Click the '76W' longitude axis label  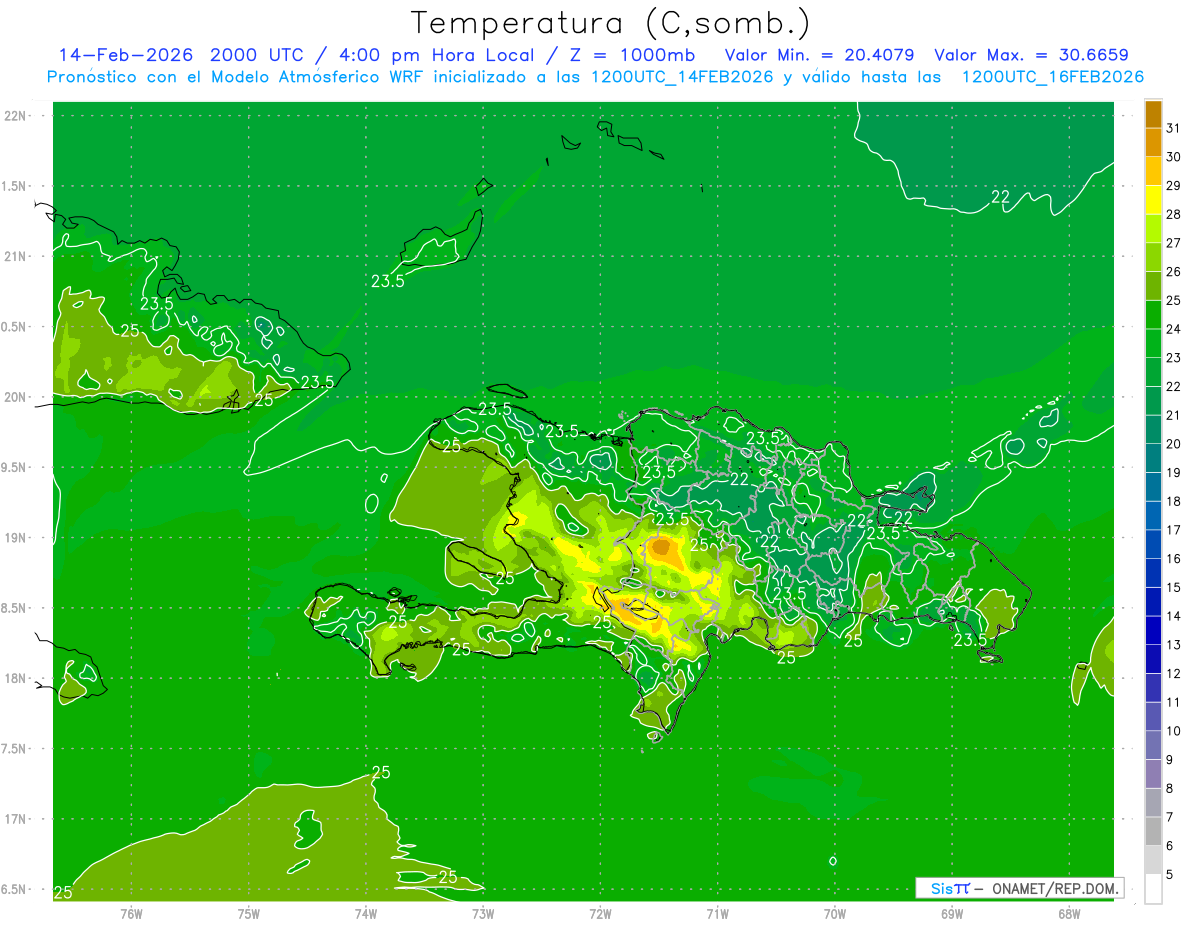click(x=131, y=914)
